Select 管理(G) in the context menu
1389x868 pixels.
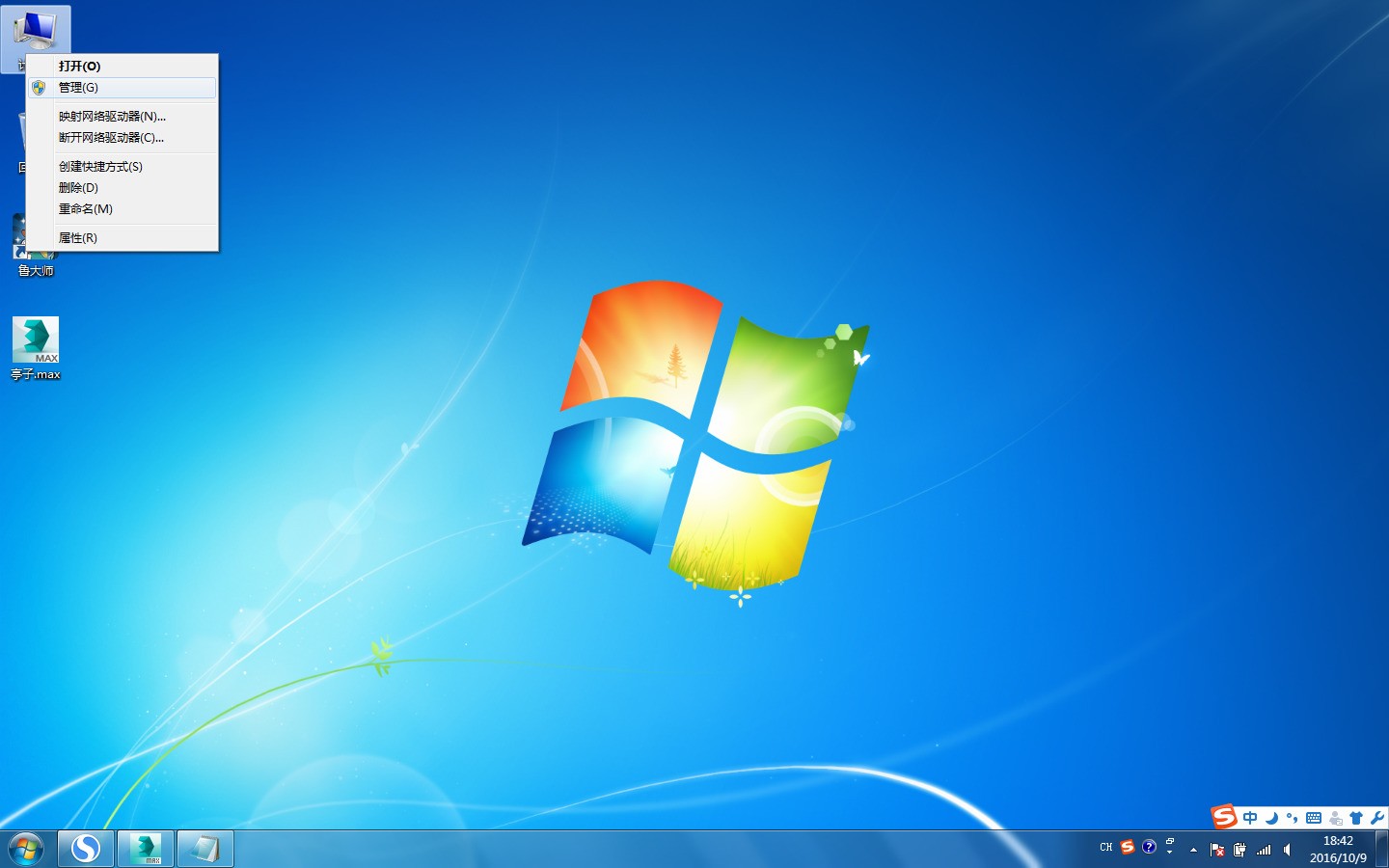tap(122, 88)
